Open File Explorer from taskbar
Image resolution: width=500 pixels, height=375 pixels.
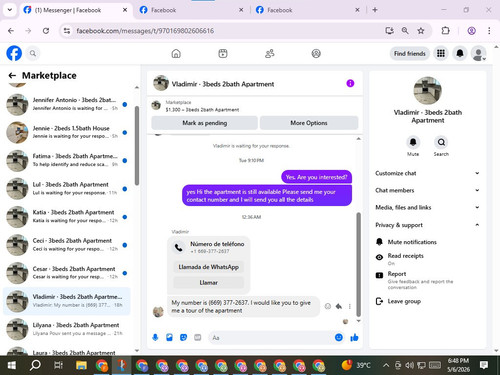[x=81, y=366]
